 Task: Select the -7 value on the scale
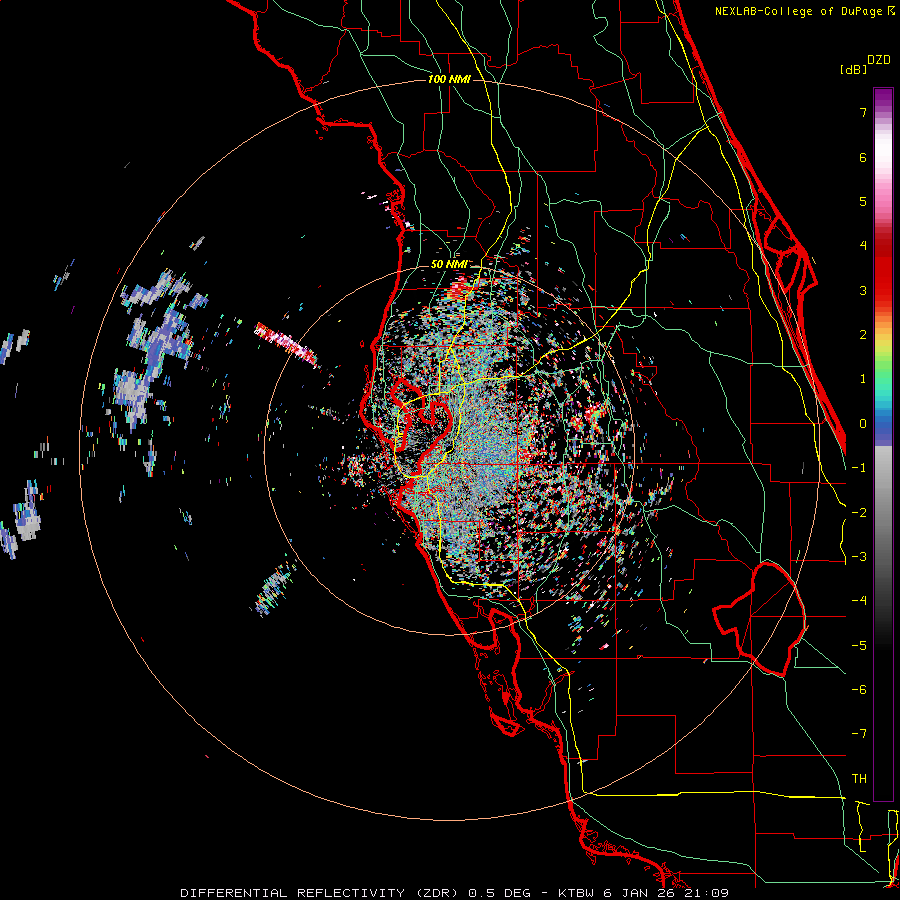859,734
